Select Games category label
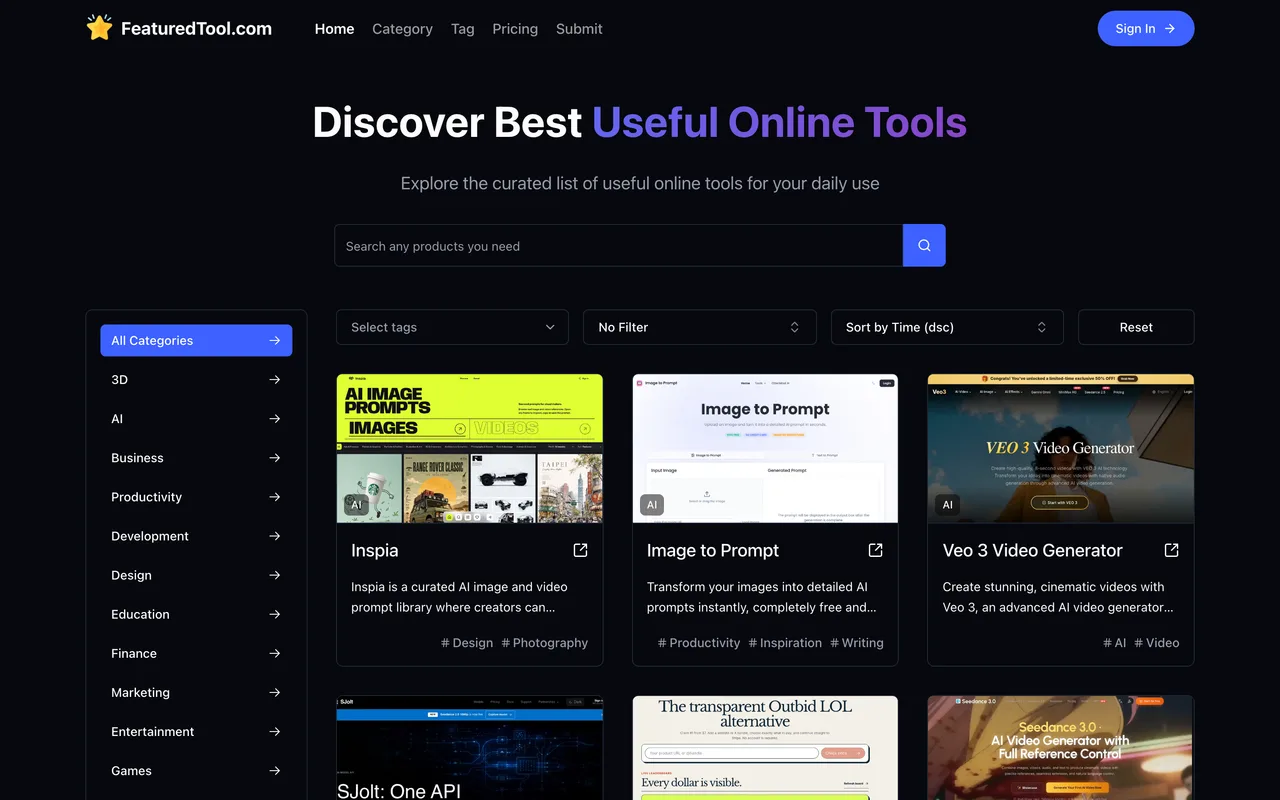This screenshot has width=1280, height=800. coord(131,770)
